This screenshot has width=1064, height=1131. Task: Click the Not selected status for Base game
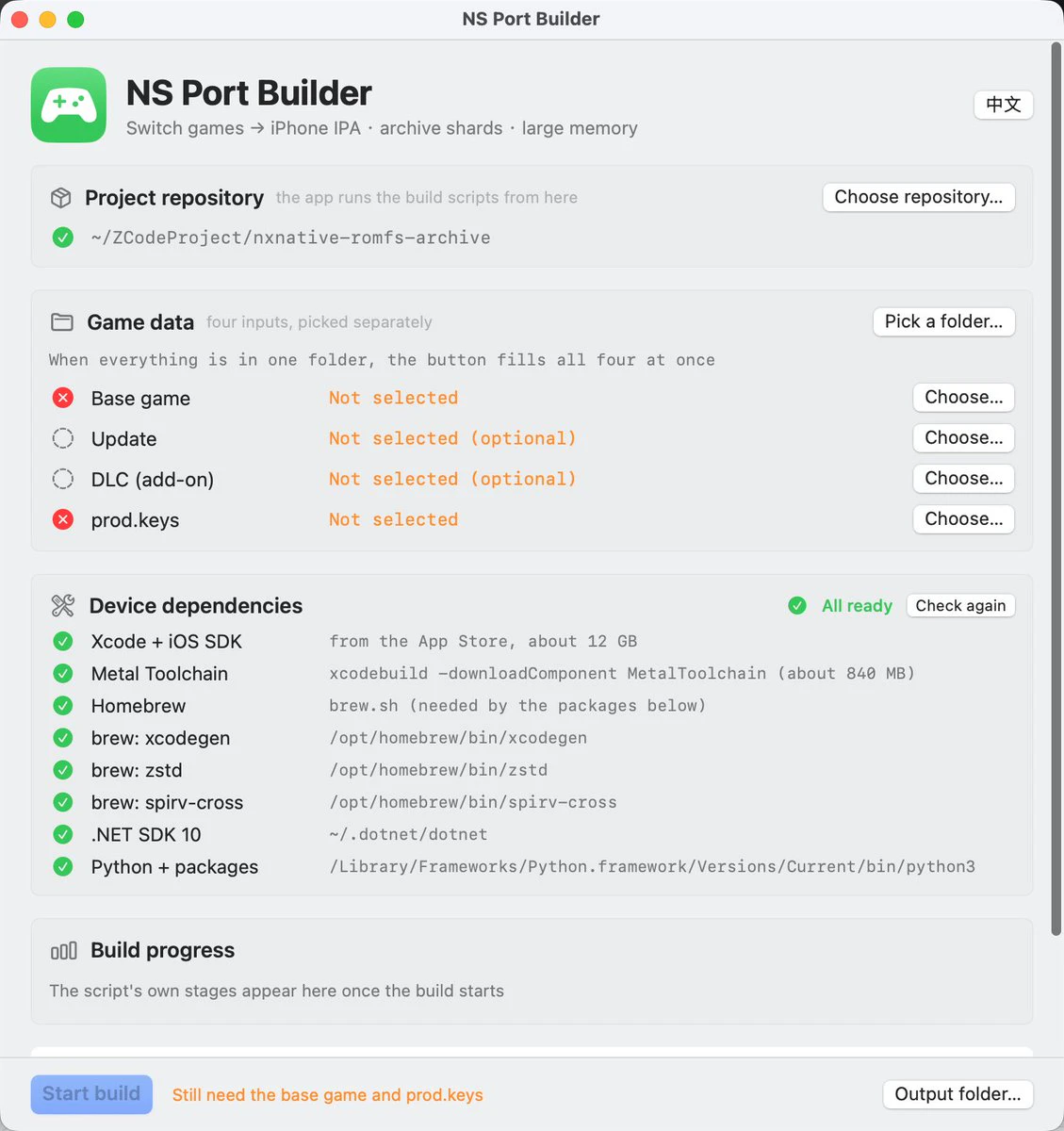(393, 398)
